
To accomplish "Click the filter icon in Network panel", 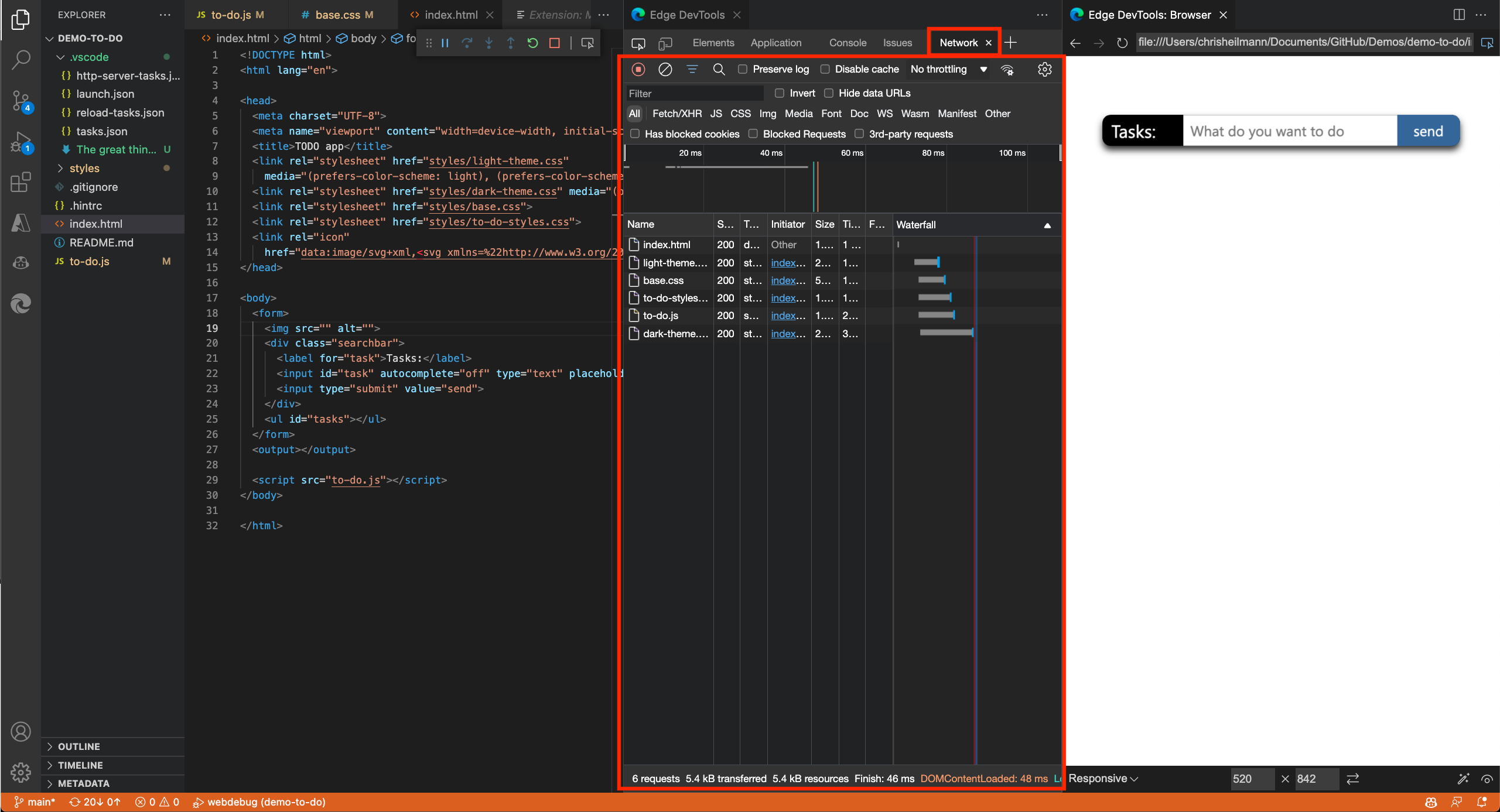I will 692,69.
